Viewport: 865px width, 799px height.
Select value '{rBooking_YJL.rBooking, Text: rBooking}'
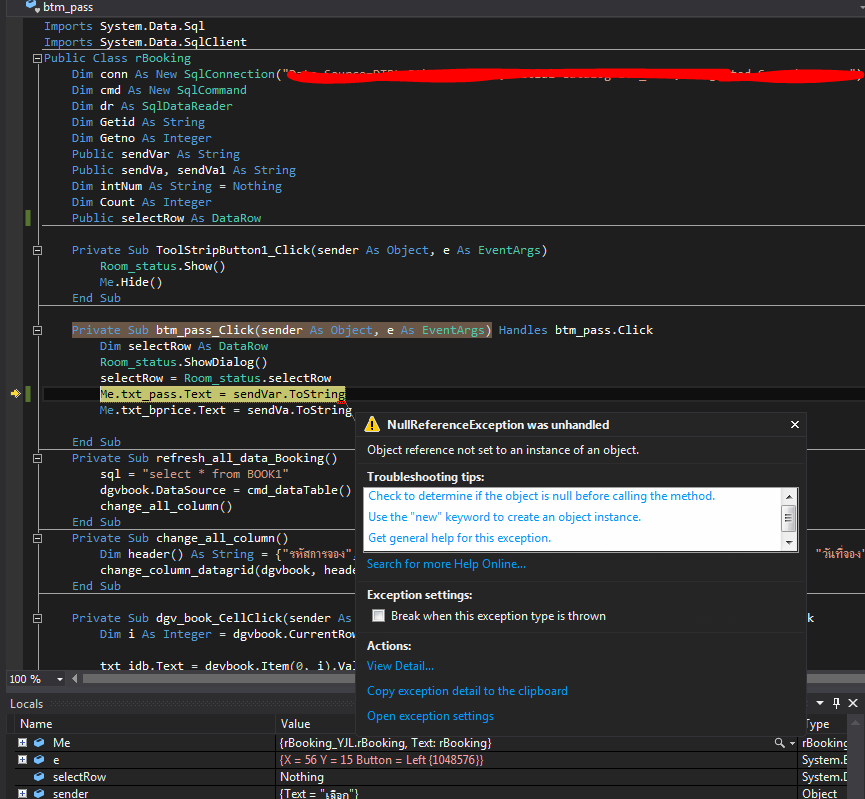coord(385,743)
